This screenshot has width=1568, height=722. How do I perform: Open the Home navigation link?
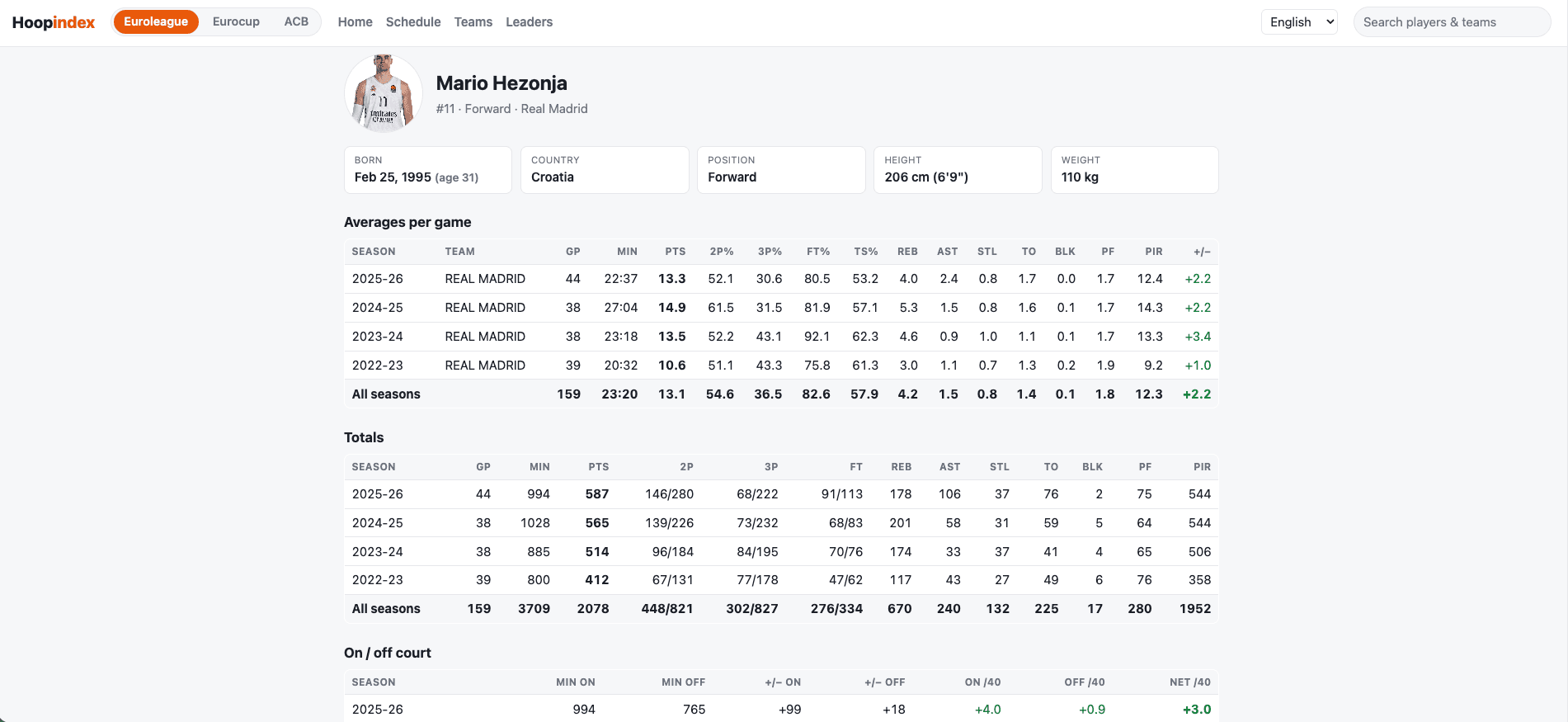pos(356,22)
